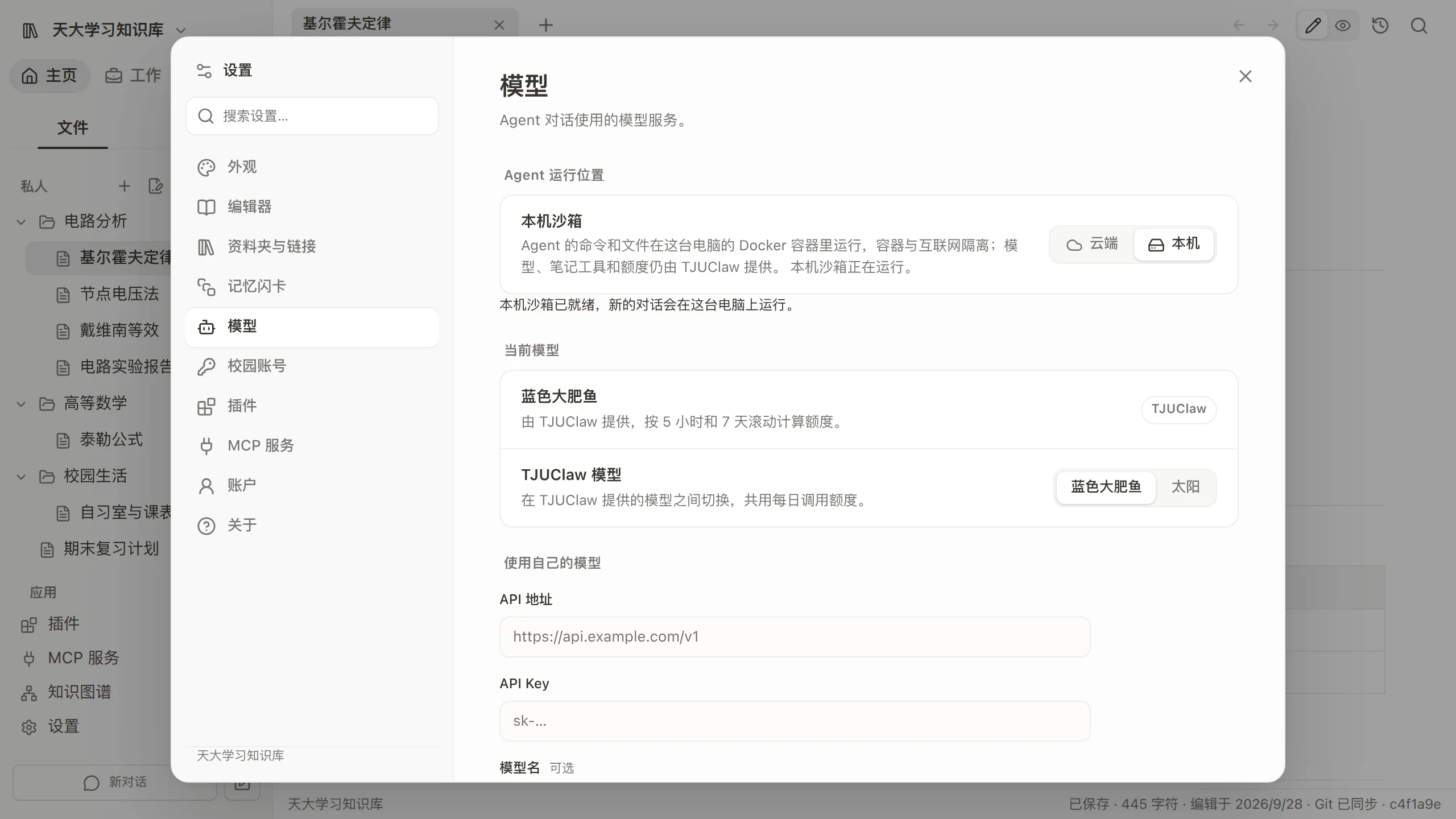Switch TJUClaw model to 太阳
Viewport: 1456px width, 819px height.
(x=1185, y=487)
